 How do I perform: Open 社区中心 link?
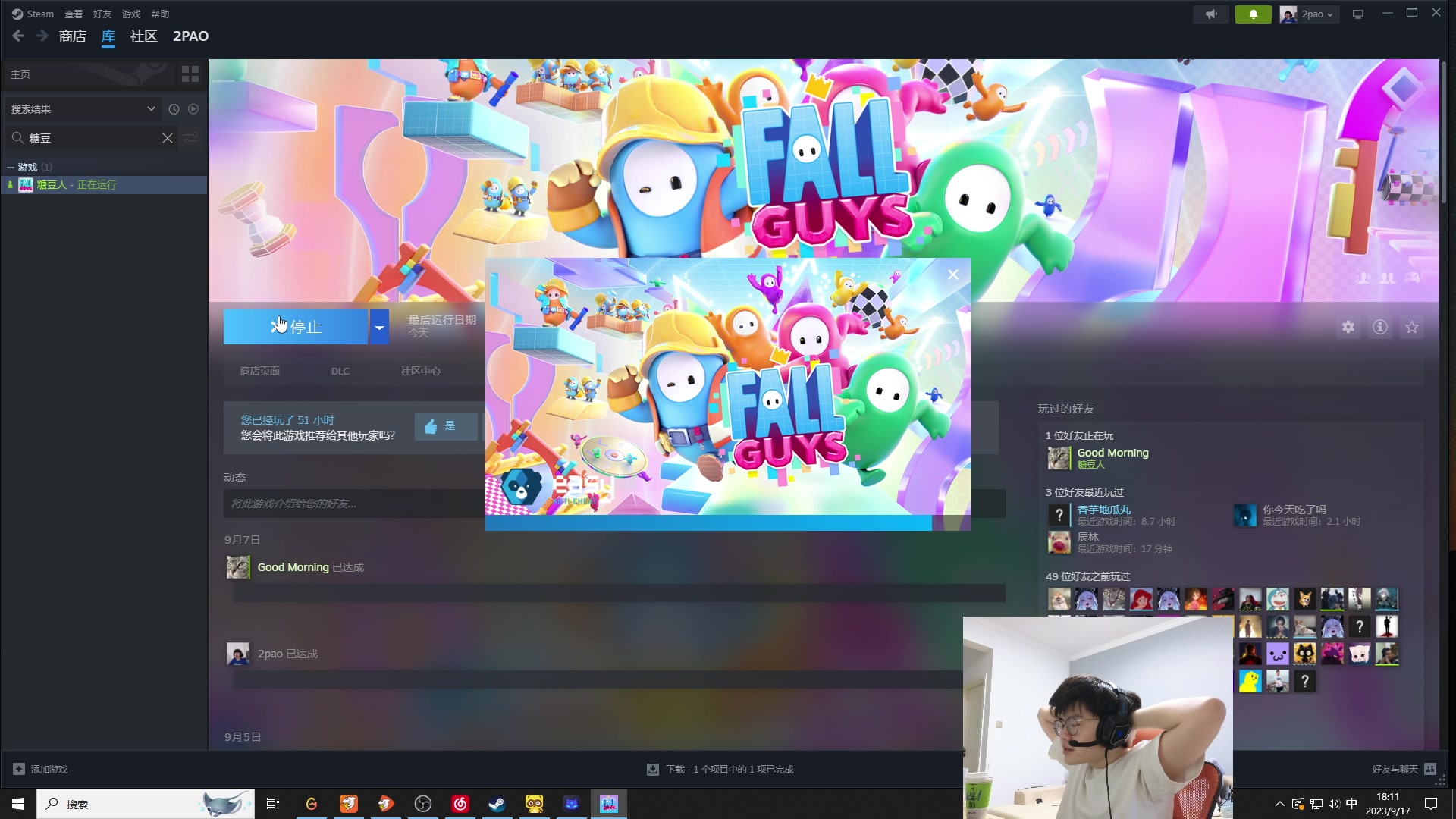(x=421, y=371)
